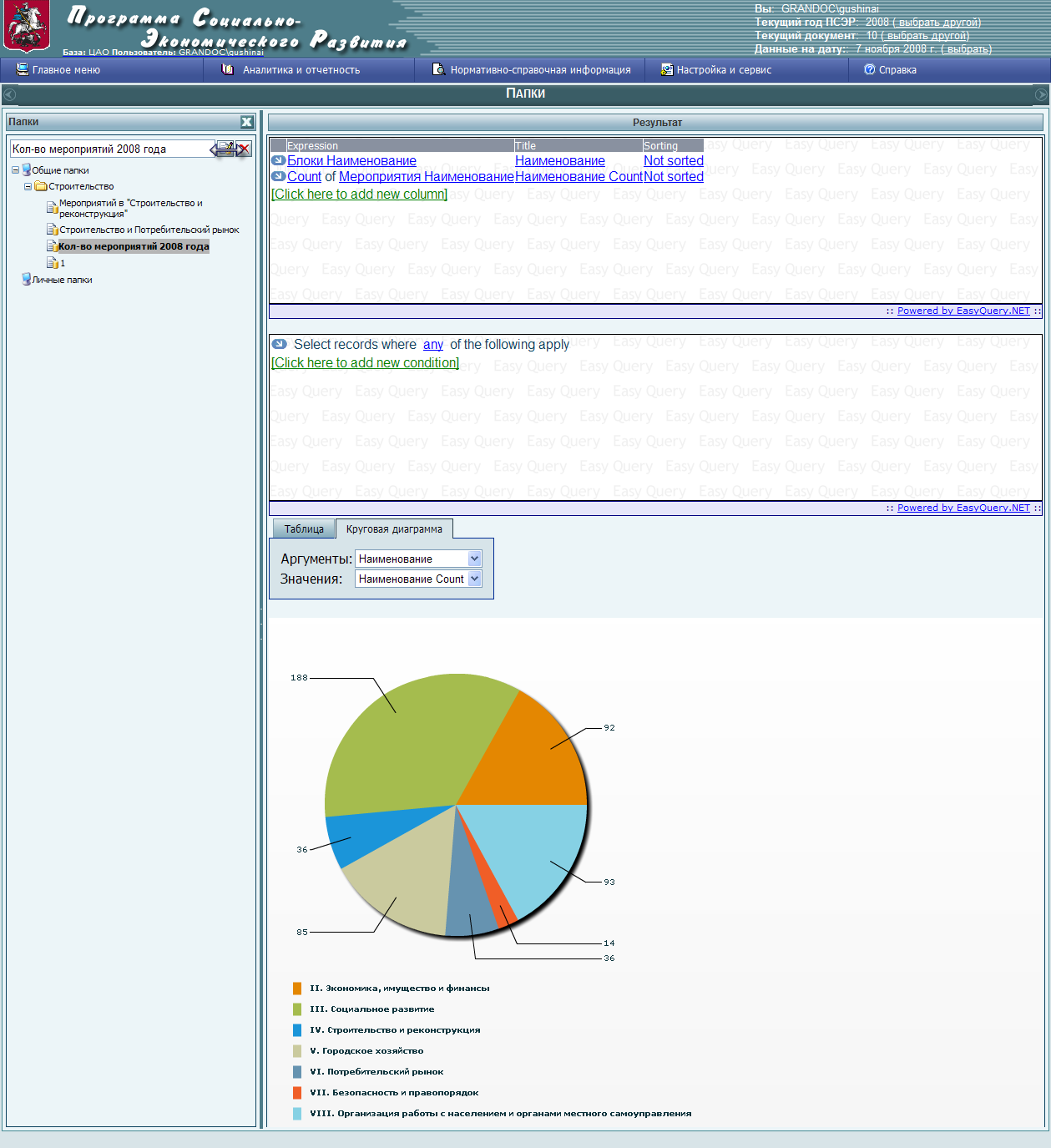Click the Общие папки computer icon
Viewport: 1051px width, 1148px height.
point(27,169)
